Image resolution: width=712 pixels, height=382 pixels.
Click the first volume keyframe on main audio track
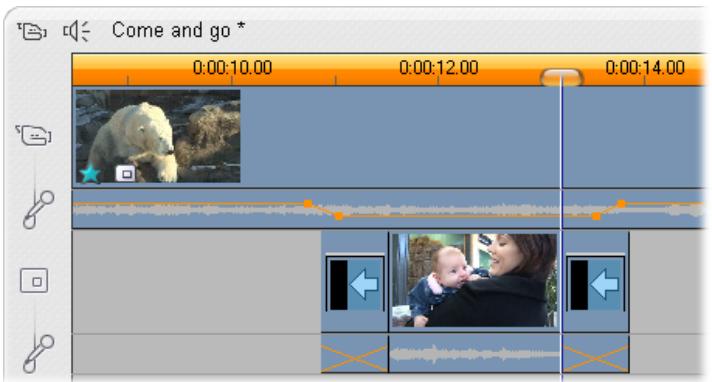coord(308,203)
